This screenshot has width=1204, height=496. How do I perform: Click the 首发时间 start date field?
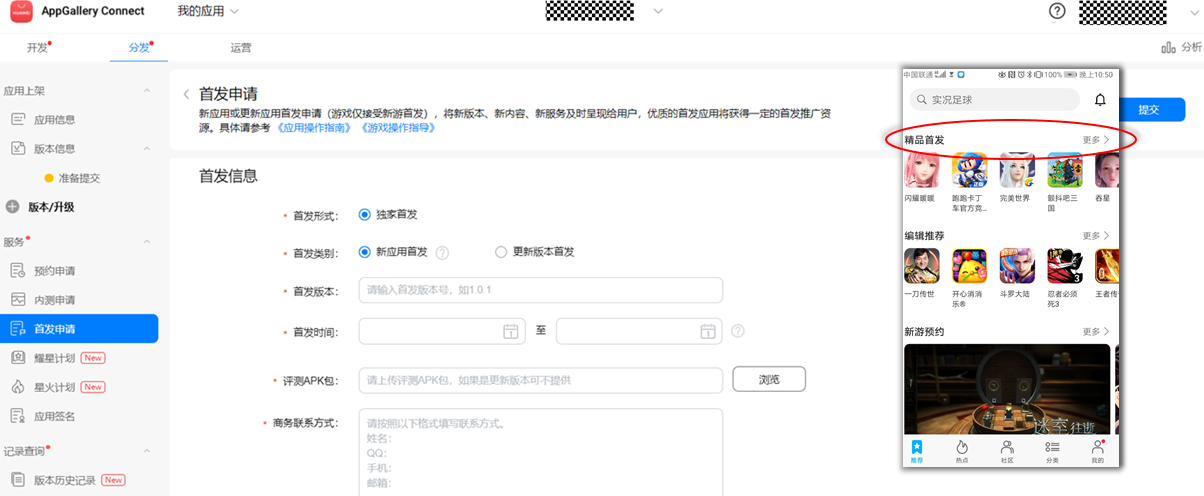point(442,331)
